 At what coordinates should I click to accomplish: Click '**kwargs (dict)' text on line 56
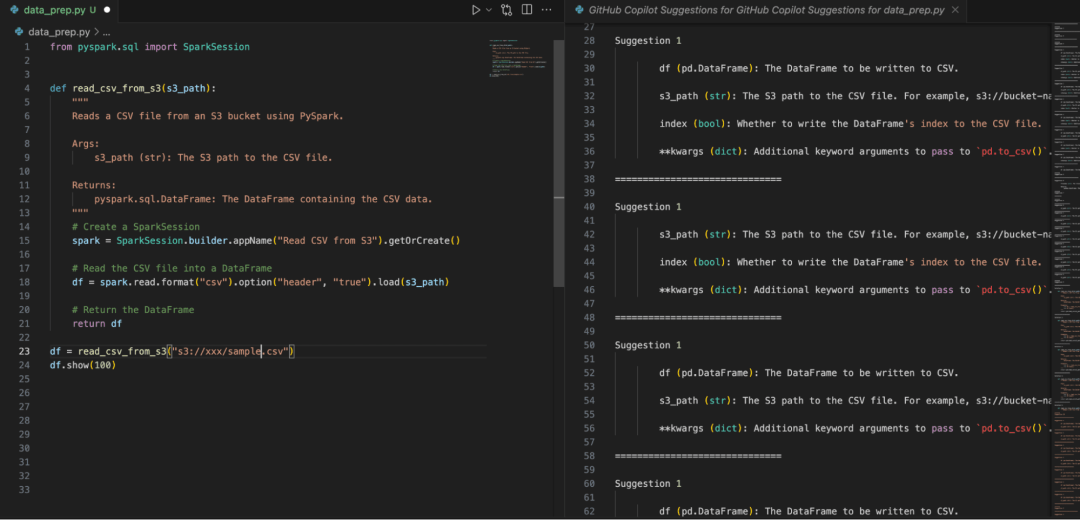tap(700, 428)
